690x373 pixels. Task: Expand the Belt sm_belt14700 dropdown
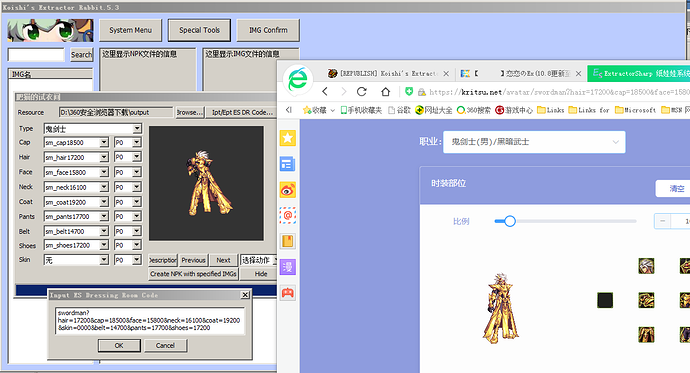(104, 231)
